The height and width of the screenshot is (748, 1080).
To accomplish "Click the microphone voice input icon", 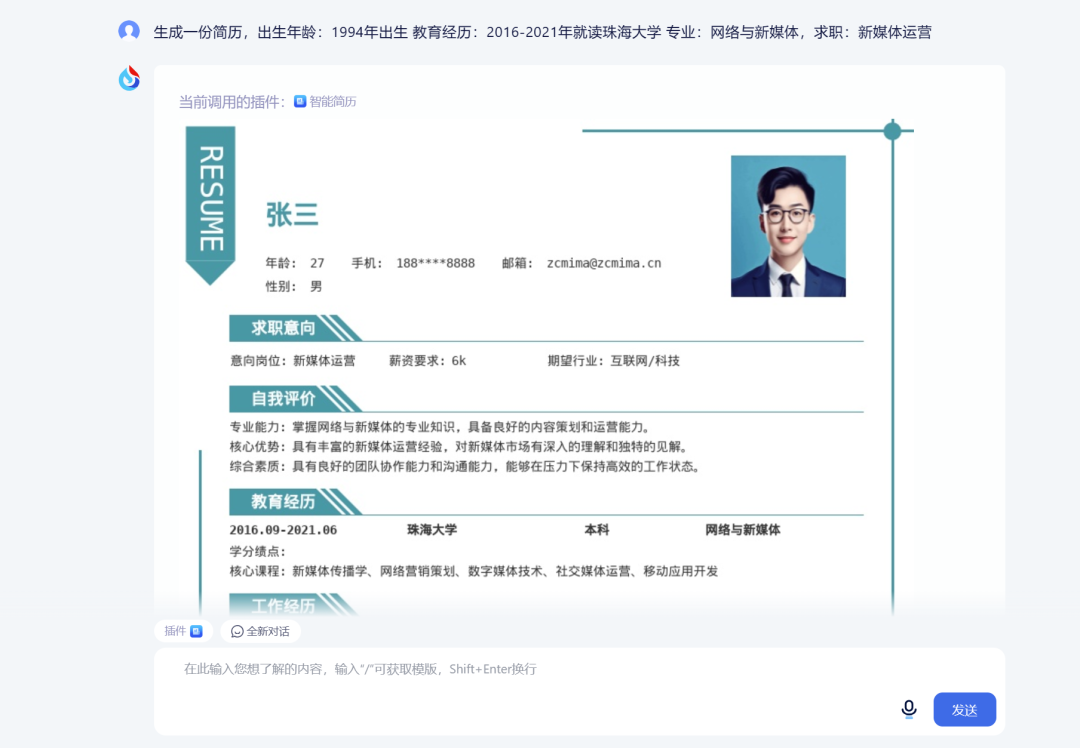I will (x=908, y=709).
